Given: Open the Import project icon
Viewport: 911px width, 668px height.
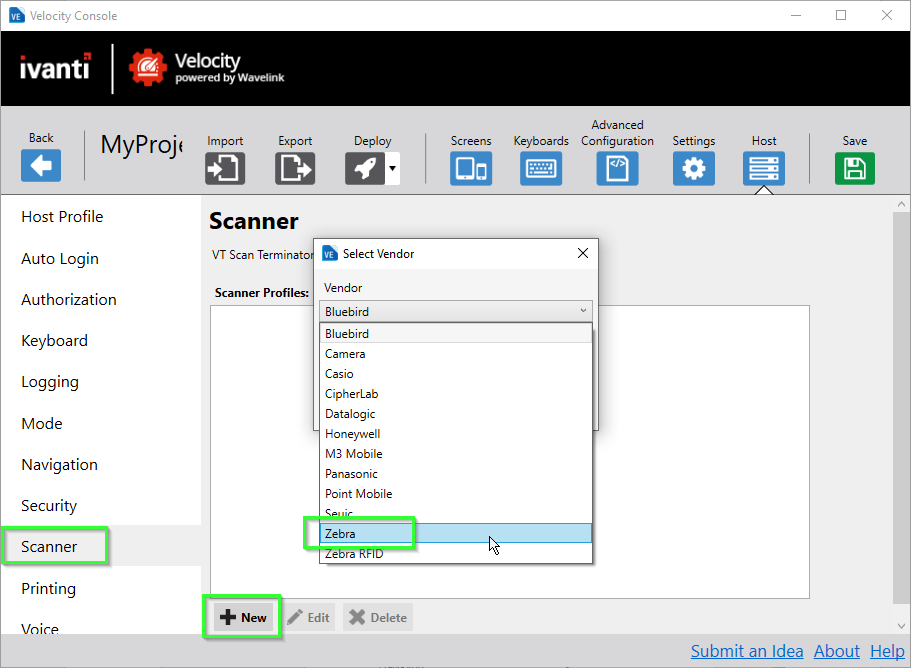Looking at the screenshot, I should 225,168.
